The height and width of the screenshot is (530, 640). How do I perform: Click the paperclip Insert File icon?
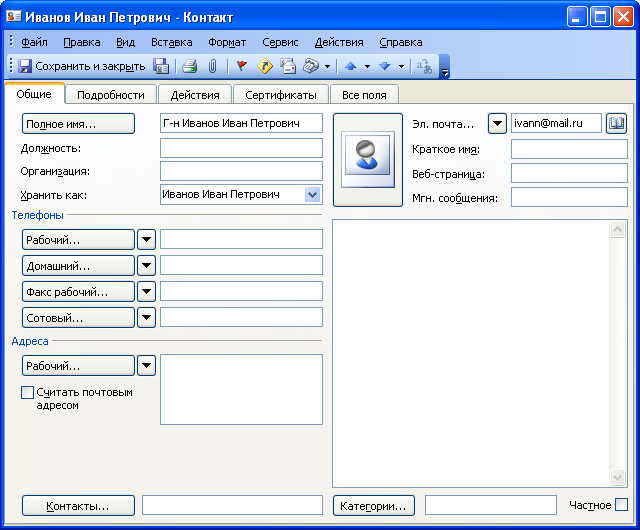pos(212,66)
